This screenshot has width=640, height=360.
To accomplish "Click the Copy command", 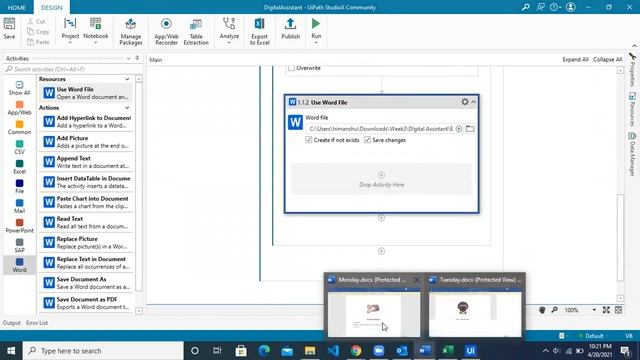I will [38, 32].
